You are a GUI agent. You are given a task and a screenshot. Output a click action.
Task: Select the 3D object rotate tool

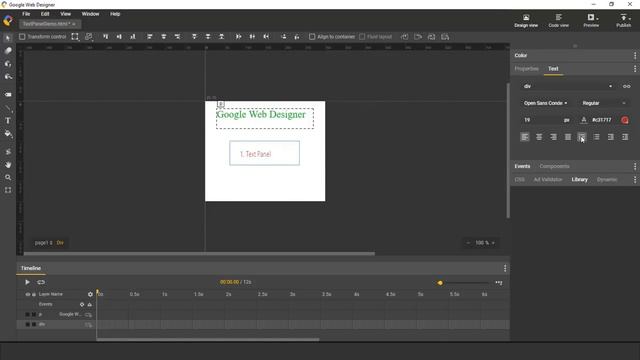point(8,64)
